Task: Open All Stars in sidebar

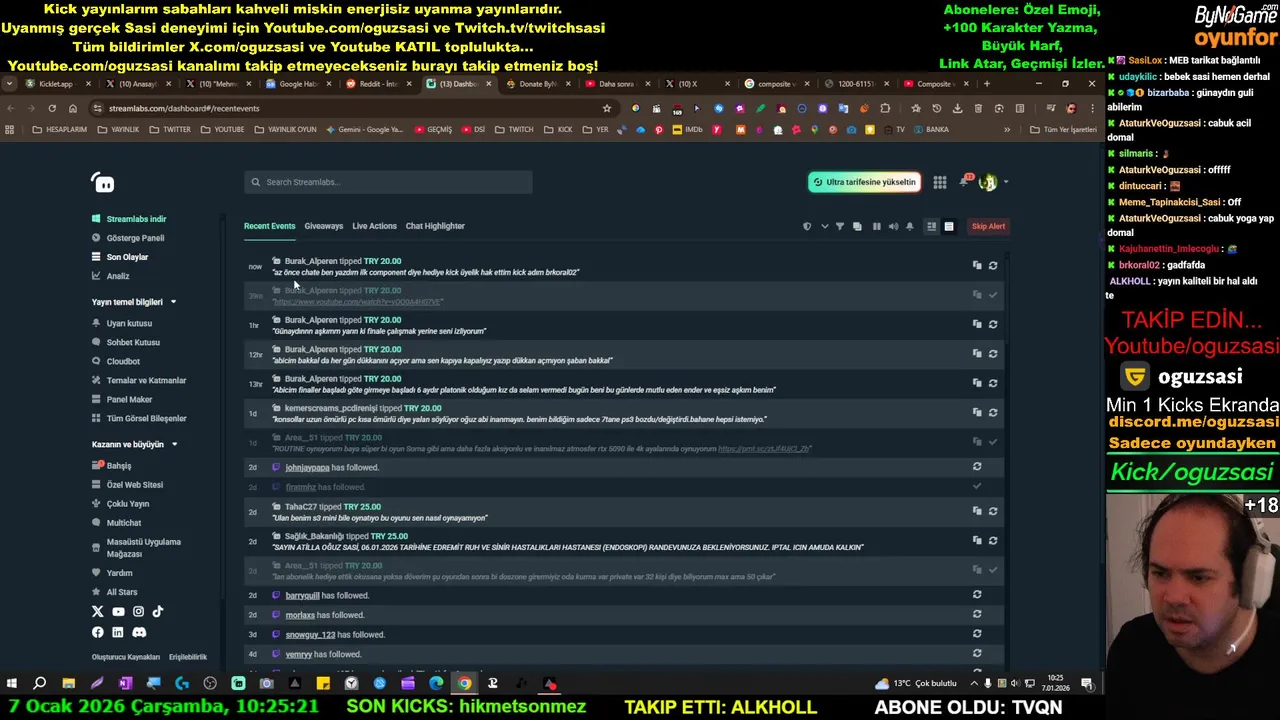Action: point(115,592)
